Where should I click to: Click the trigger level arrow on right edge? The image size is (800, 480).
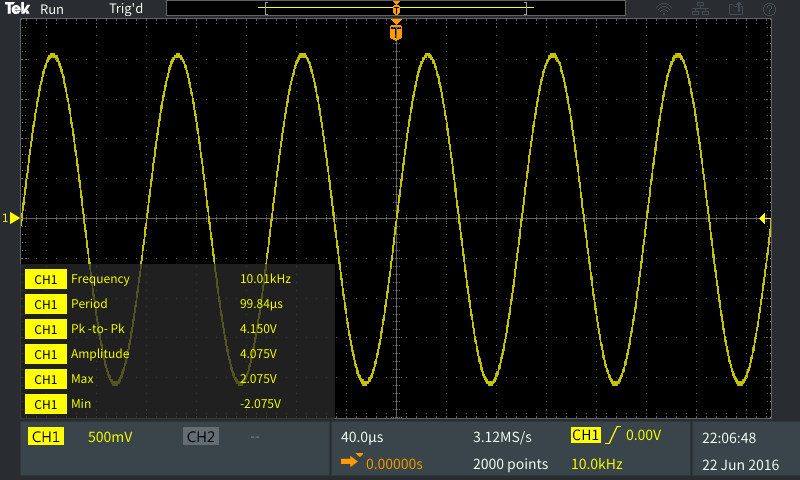(x=764, y=218)
